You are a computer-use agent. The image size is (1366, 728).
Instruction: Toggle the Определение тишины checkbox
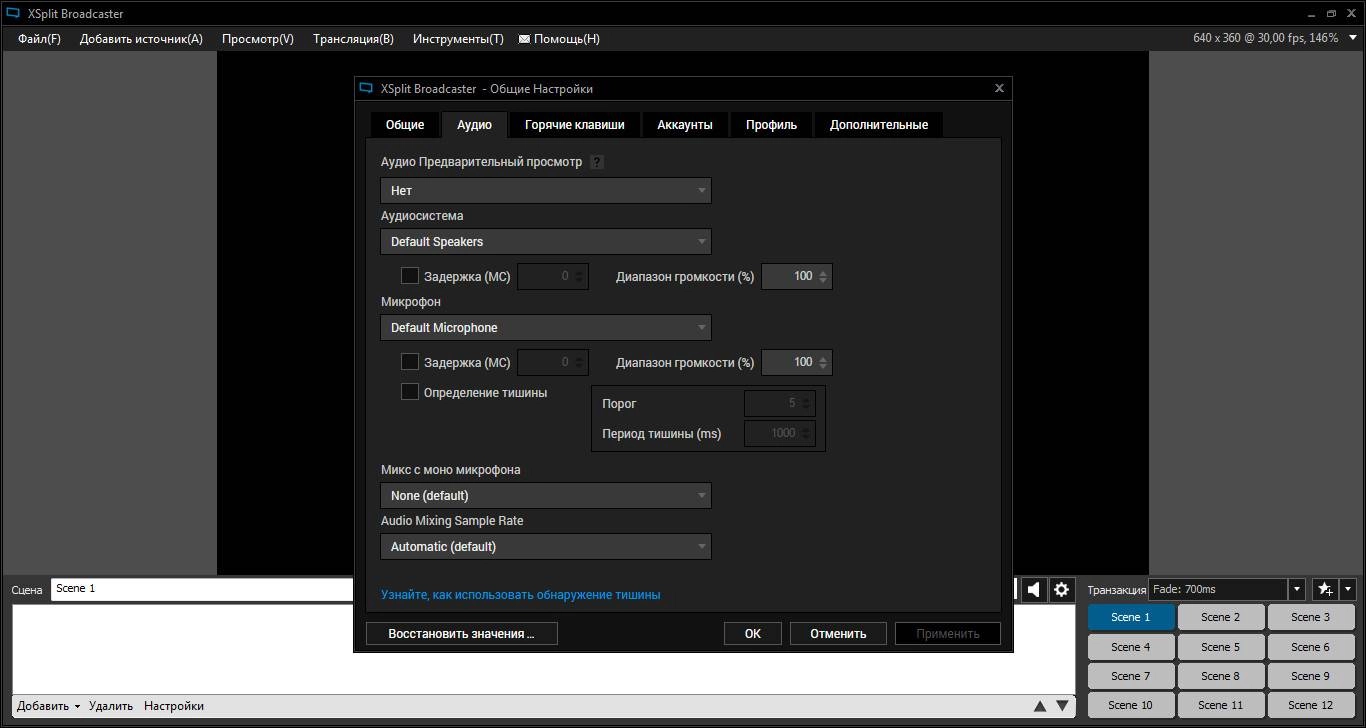410,392
